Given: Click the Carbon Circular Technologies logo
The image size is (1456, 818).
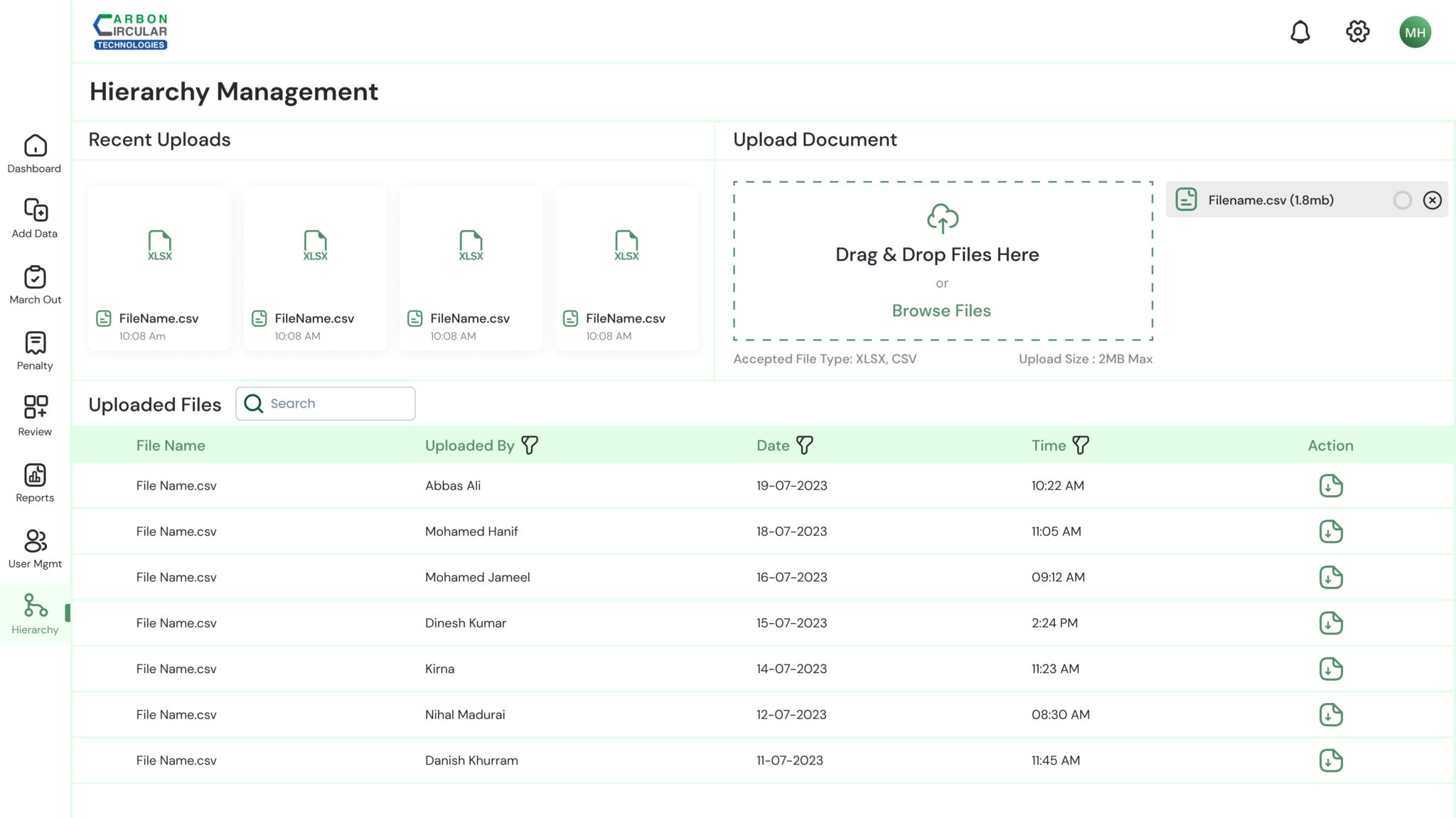Looking at the screenshot, I should point(131,32).
